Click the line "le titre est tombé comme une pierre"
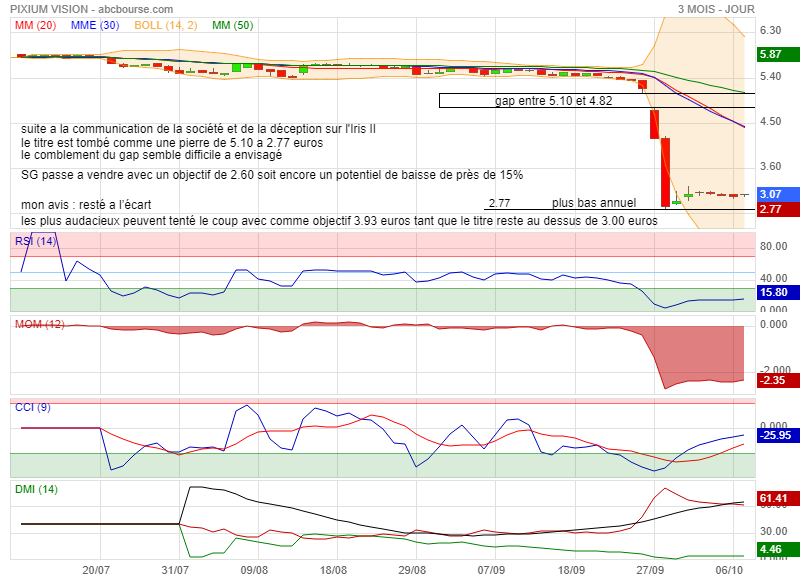The width and height of the screenshot is (800, 580). click(x=172, y=143)
